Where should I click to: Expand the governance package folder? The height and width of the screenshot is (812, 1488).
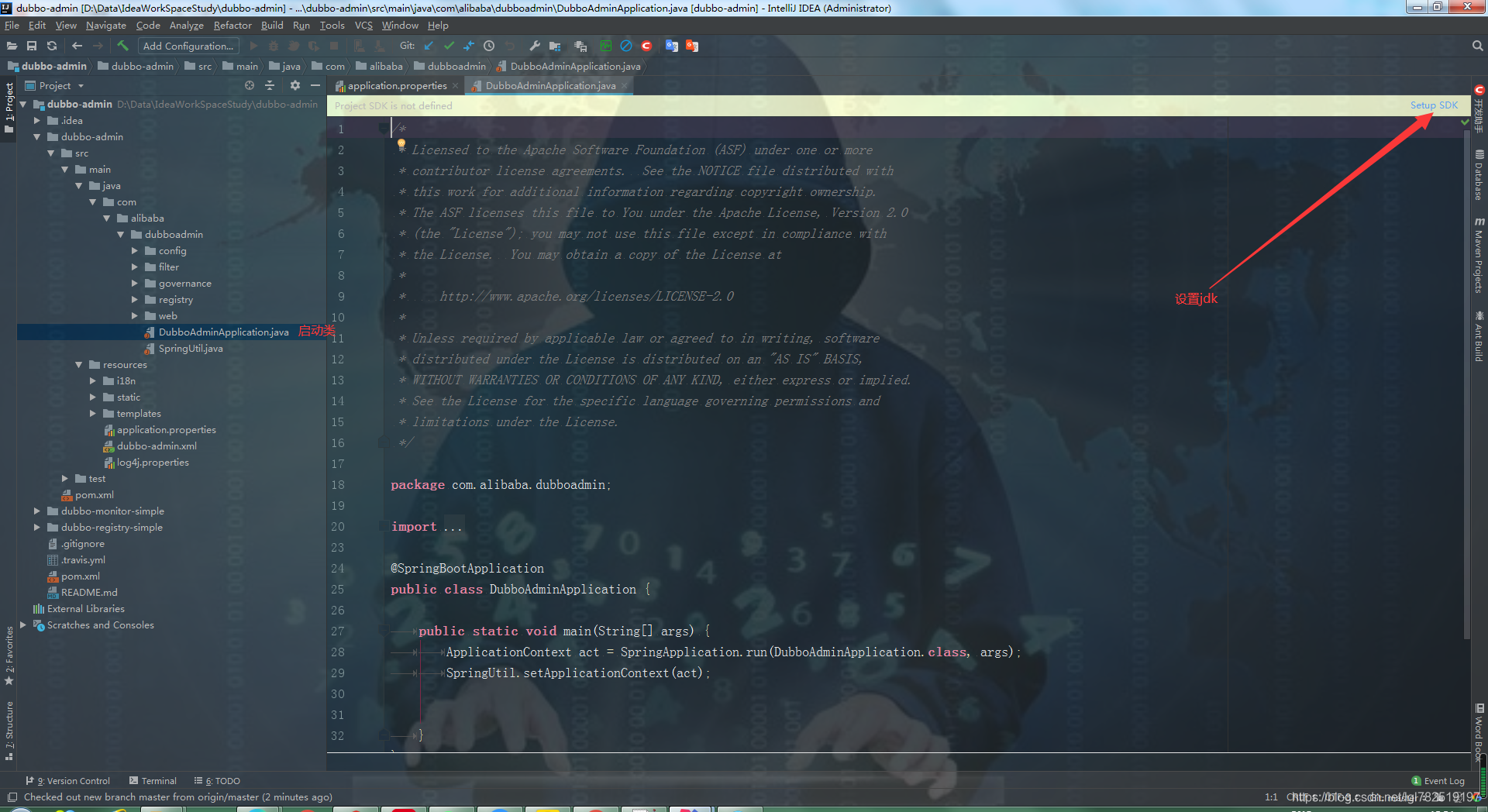point(135,283)
